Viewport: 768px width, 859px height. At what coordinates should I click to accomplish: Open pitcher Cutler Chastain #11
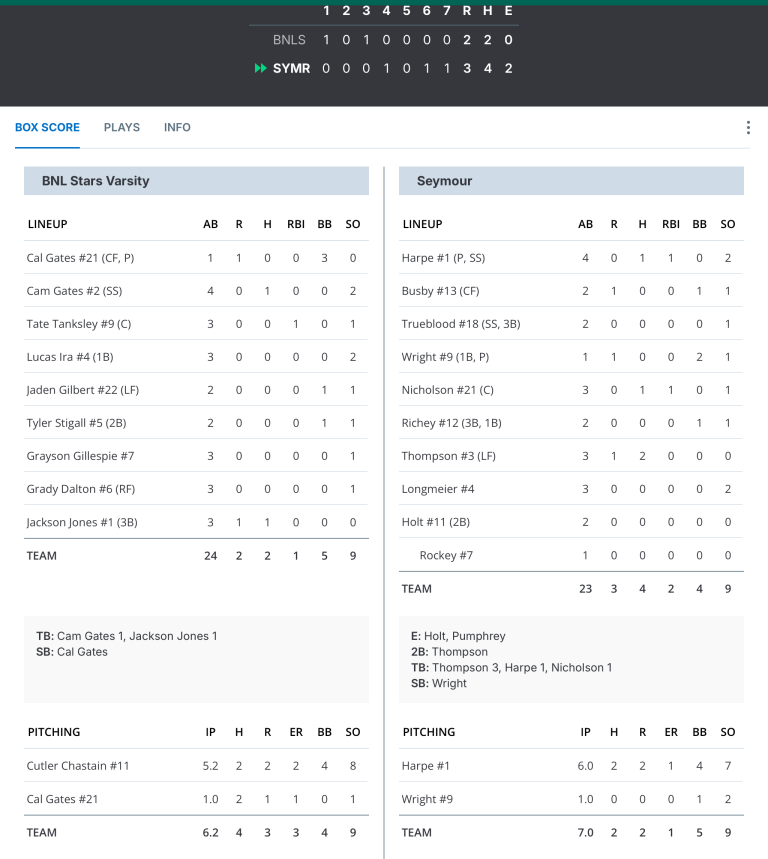78,766
